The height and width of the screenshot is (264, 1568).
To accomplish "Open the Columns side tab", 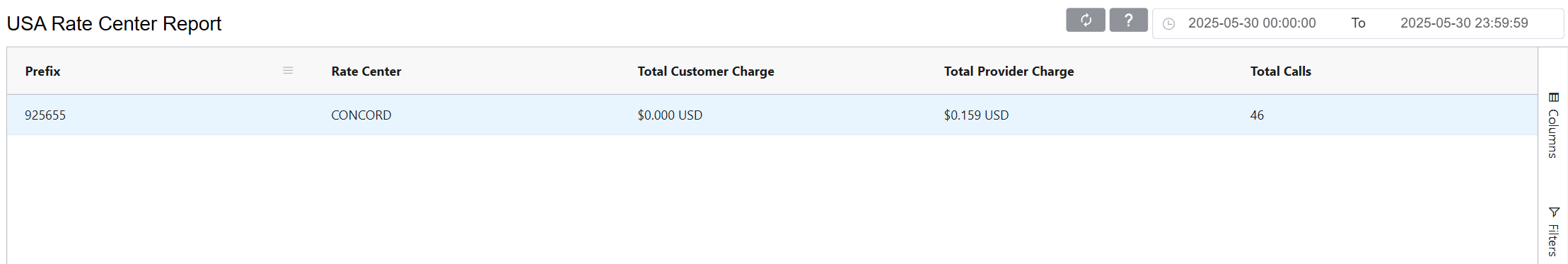I will [1553, 125].
